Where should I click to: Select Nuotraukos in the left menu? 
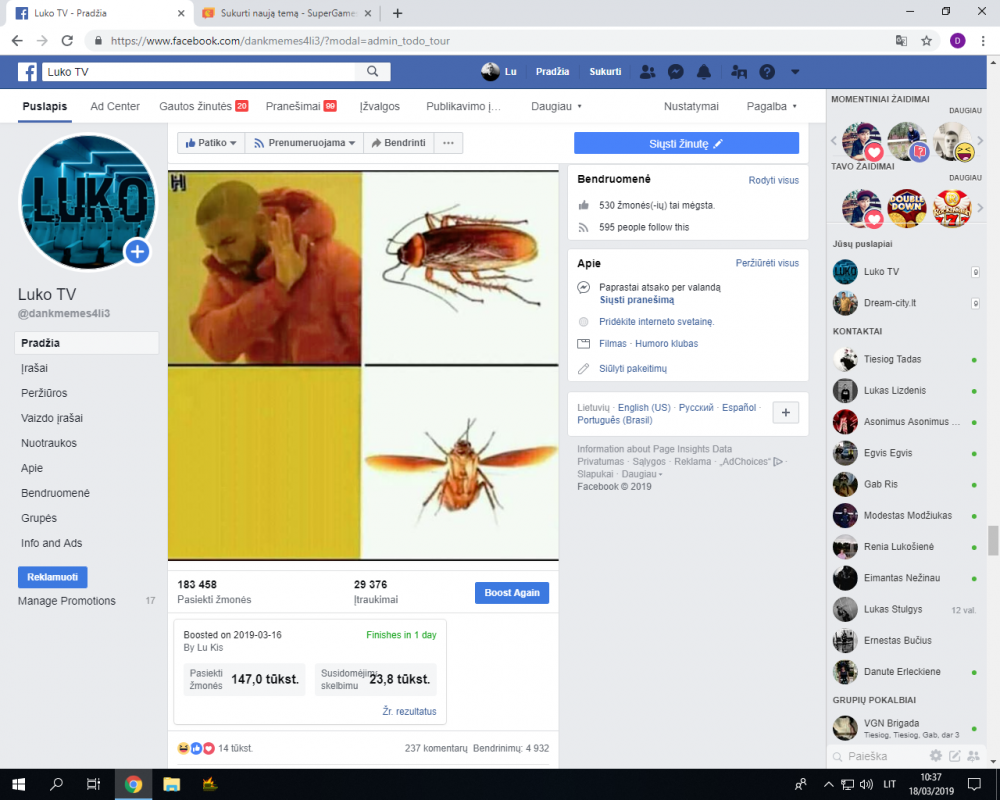click(49, 443)
